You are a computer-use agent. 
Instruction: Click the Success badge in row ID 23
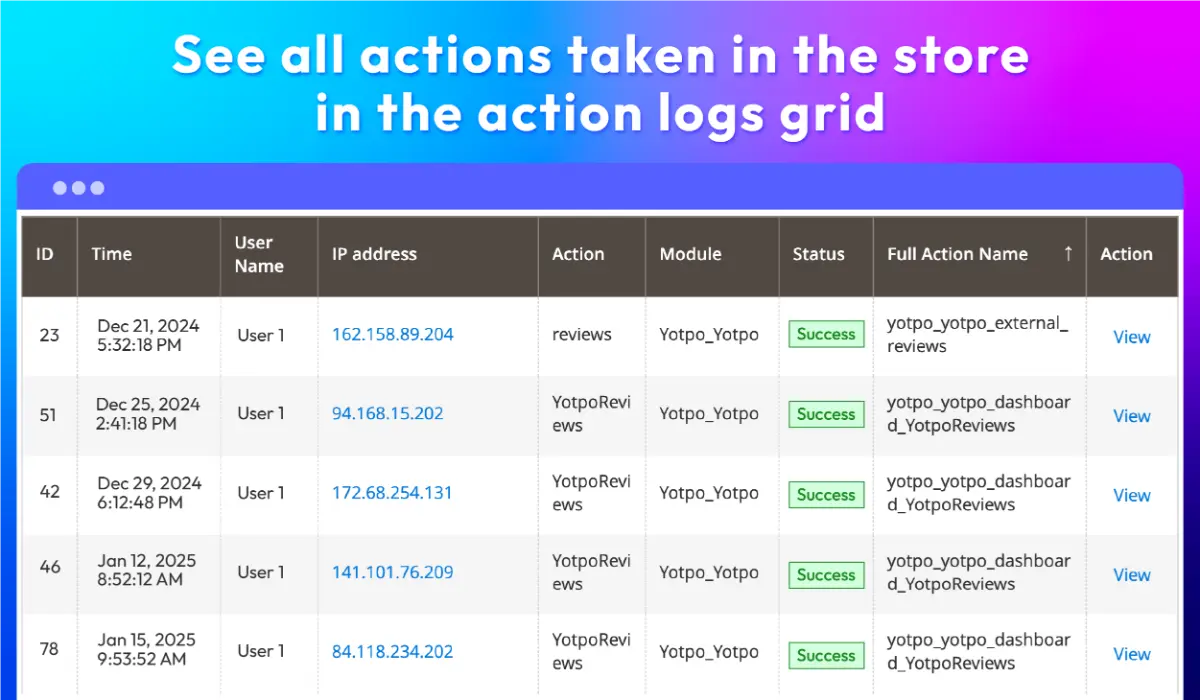[x=826, y=334]
